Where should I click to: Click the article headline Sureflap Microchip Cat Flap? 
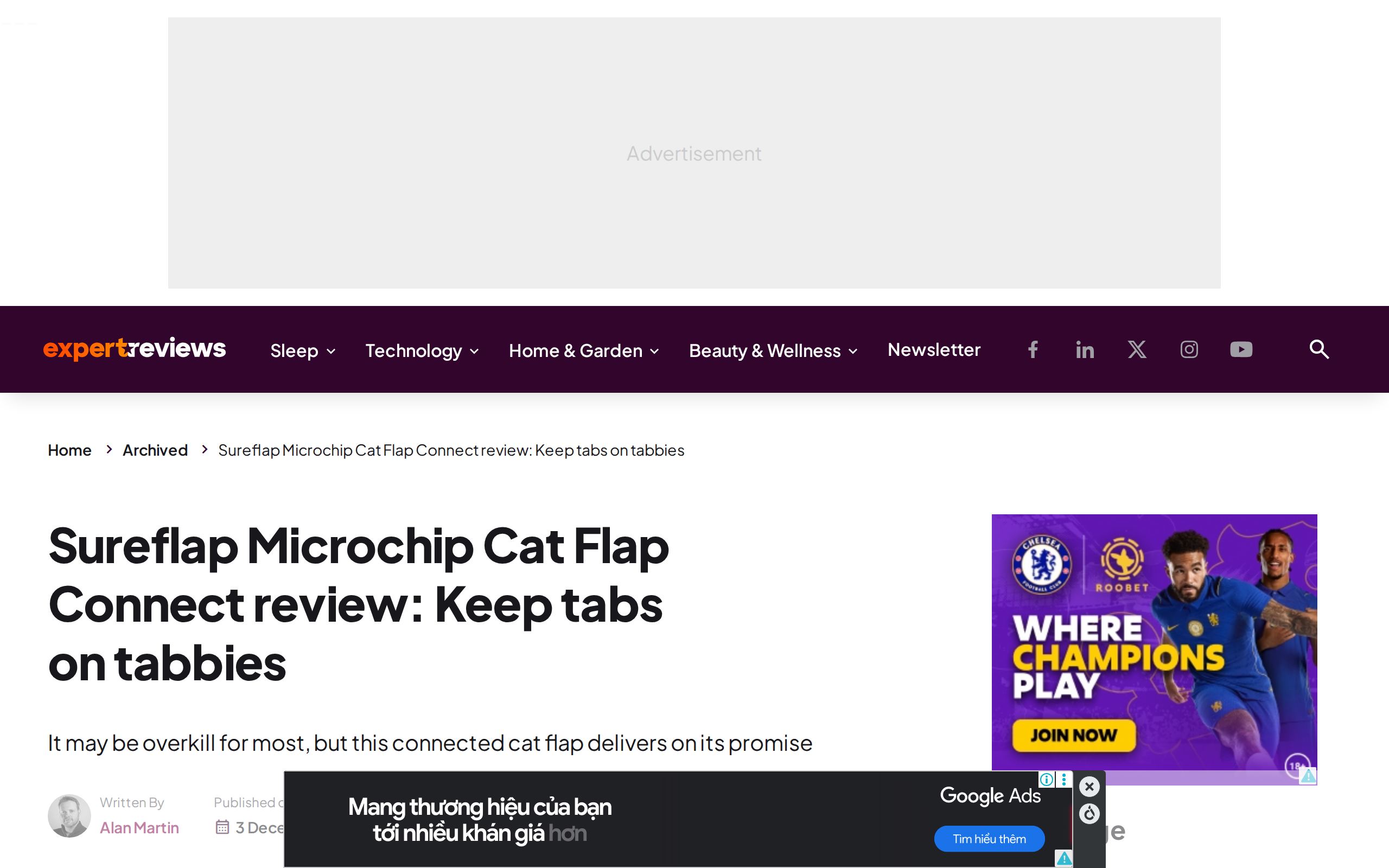359,604
